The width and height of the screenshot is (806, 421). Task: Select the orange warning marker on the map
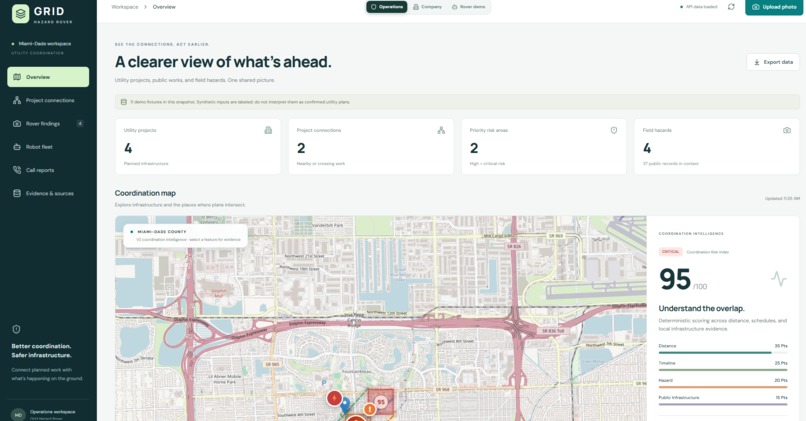click(x=370, y=409)
